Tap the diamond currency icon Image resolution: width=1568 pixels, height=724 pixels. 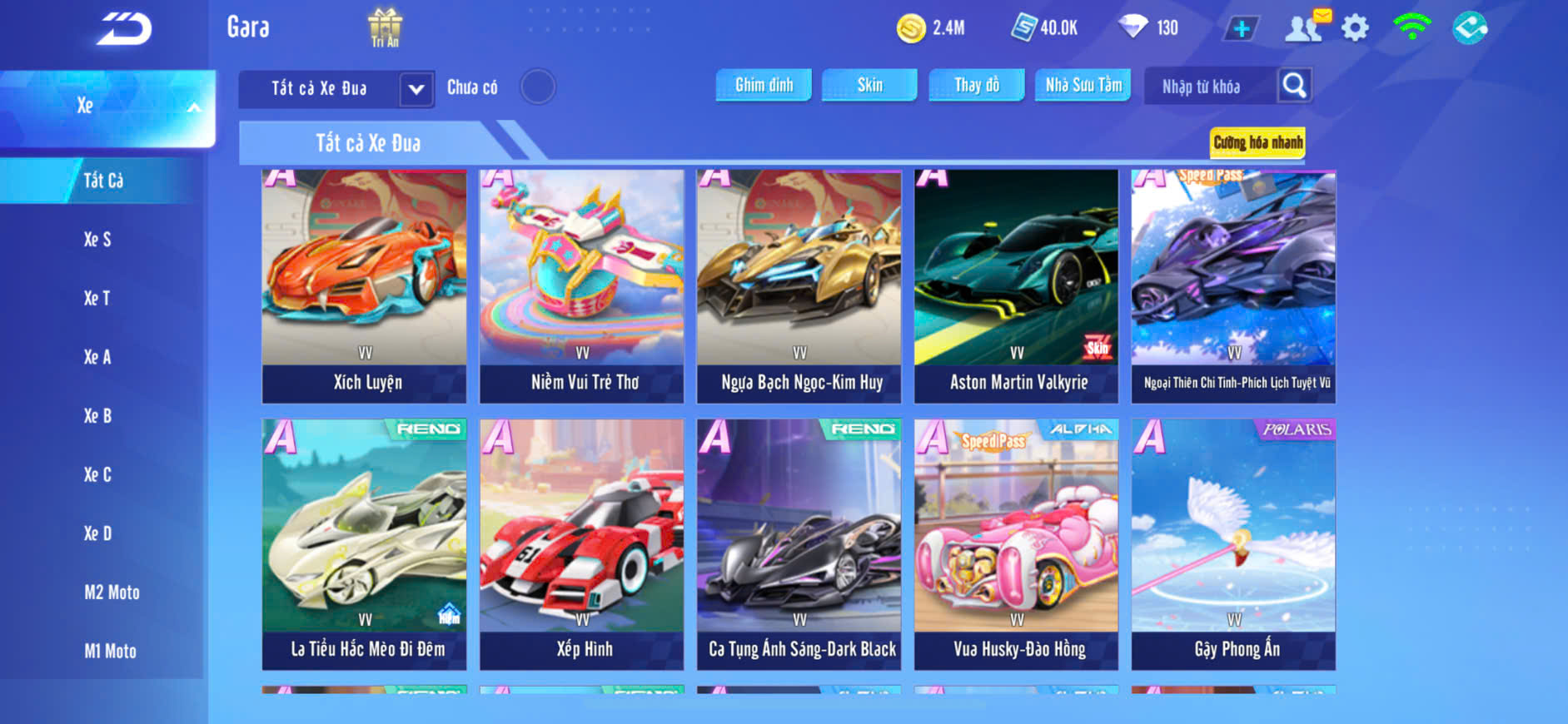(1132, 27)
